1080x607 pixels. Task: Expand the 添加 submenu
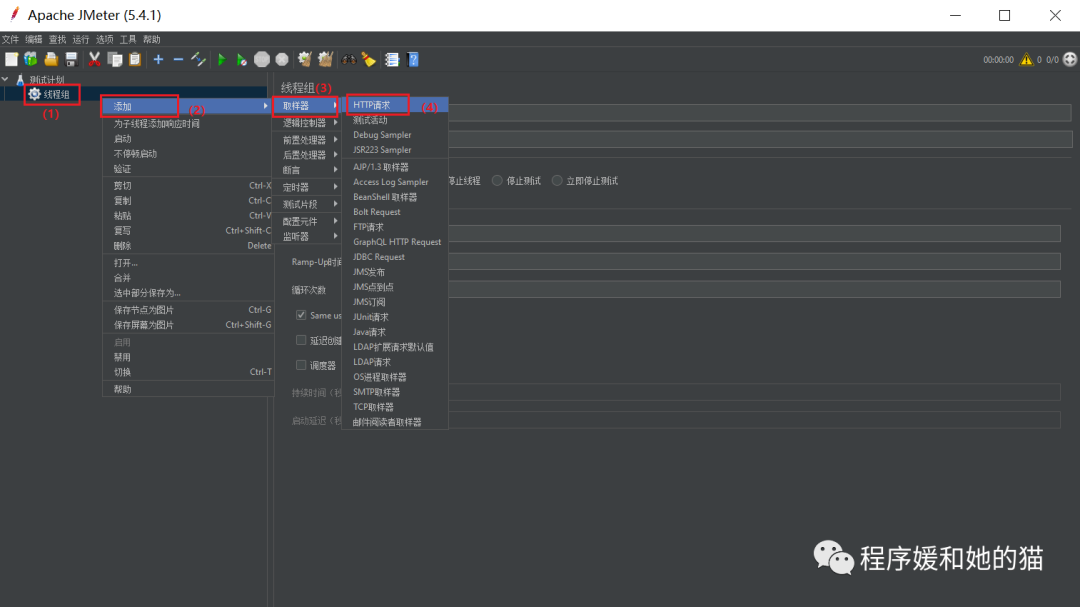pos(187,106)
